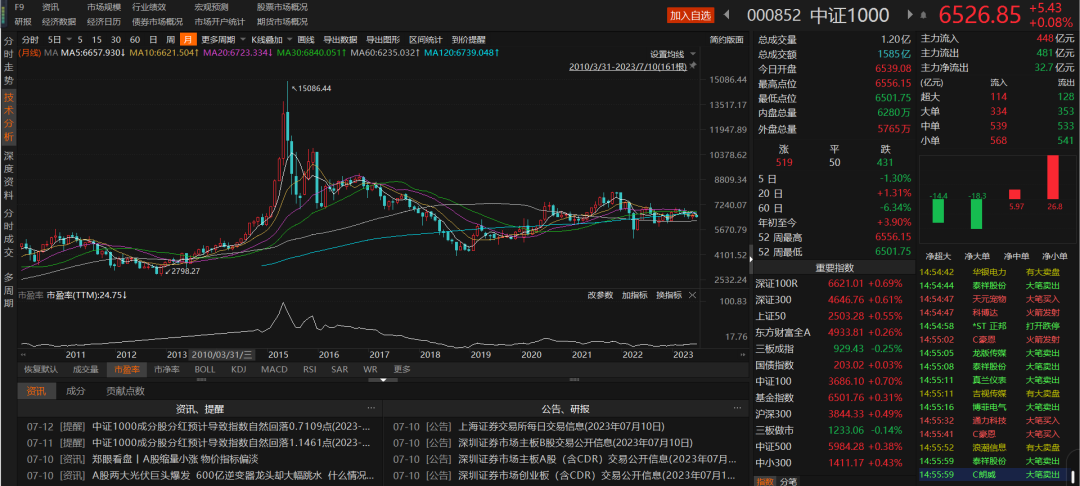Open the 区间统计 range statistics

(425, 39)
